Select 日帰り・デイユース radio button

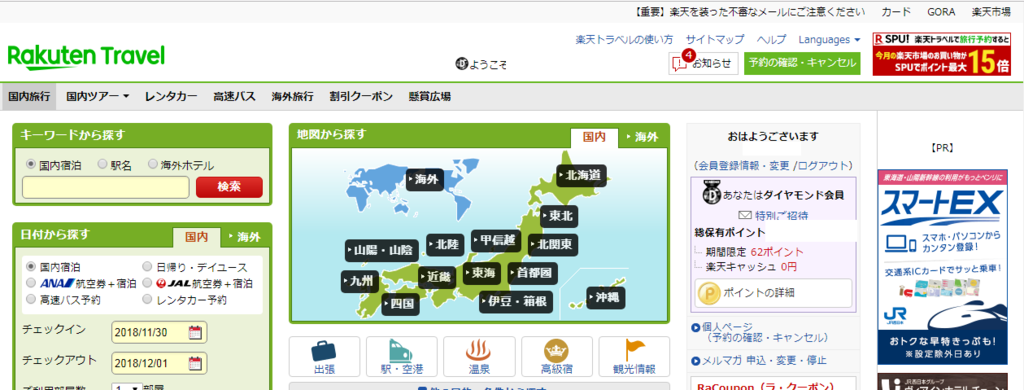click(148, 267)
